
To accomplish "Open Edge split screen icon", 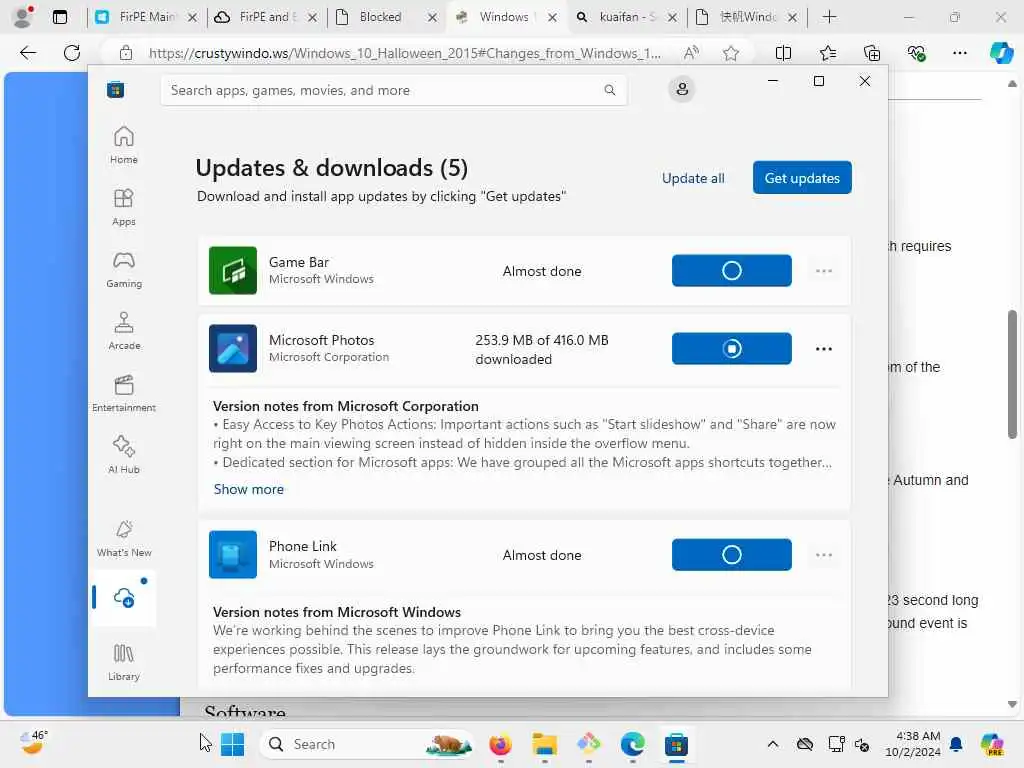I will coord(783,53).
